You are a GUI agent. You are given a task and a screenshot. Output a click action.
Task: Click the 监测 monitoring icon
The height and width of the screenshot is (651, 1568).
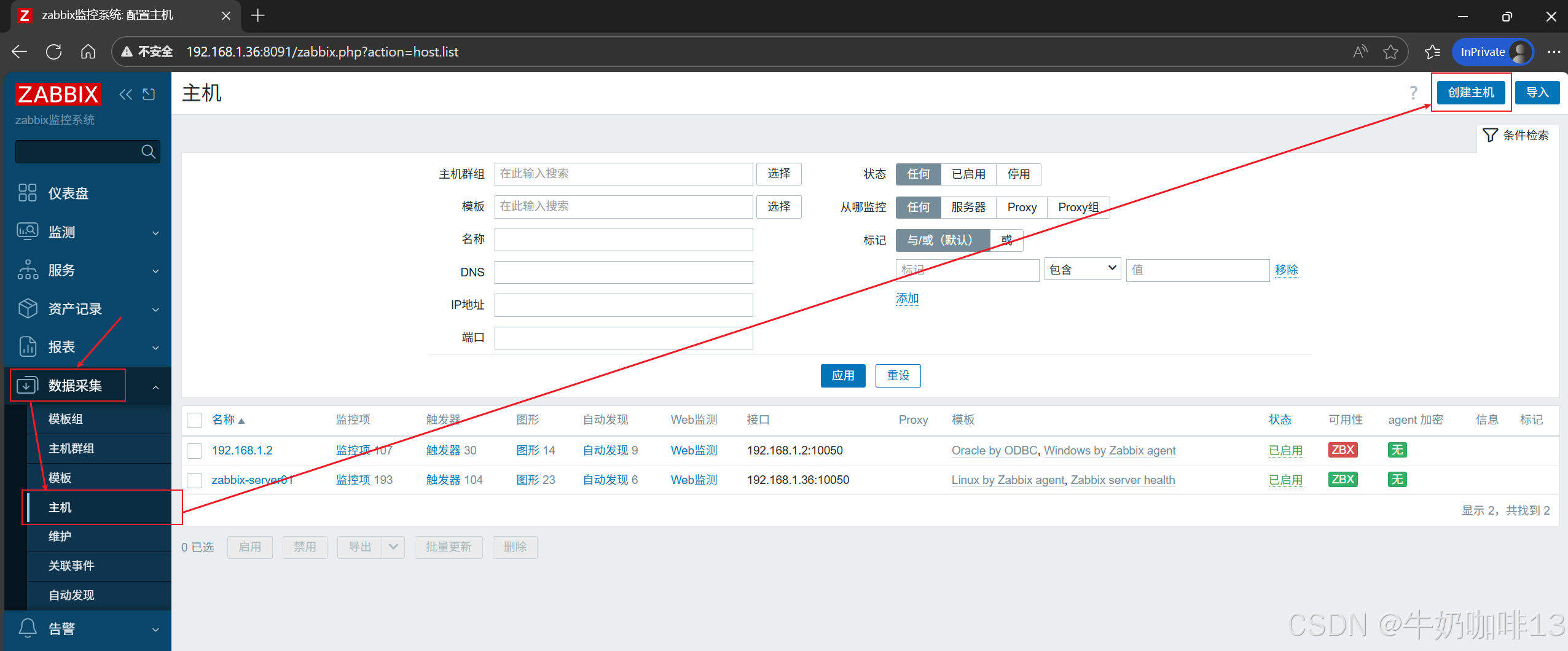point(28,232)
